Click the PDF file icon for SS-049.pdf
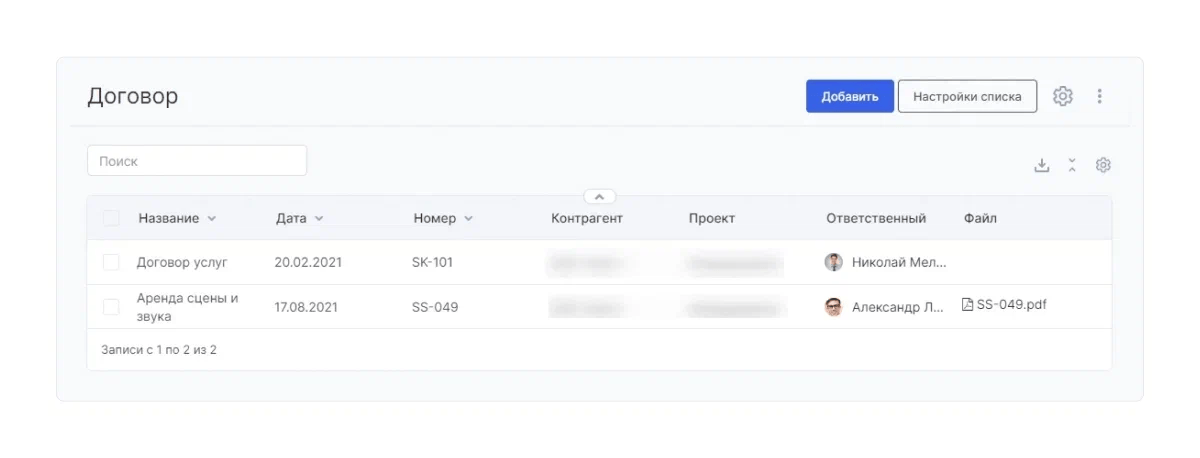Screen dimensions: 1200x458 coord(967,305)
